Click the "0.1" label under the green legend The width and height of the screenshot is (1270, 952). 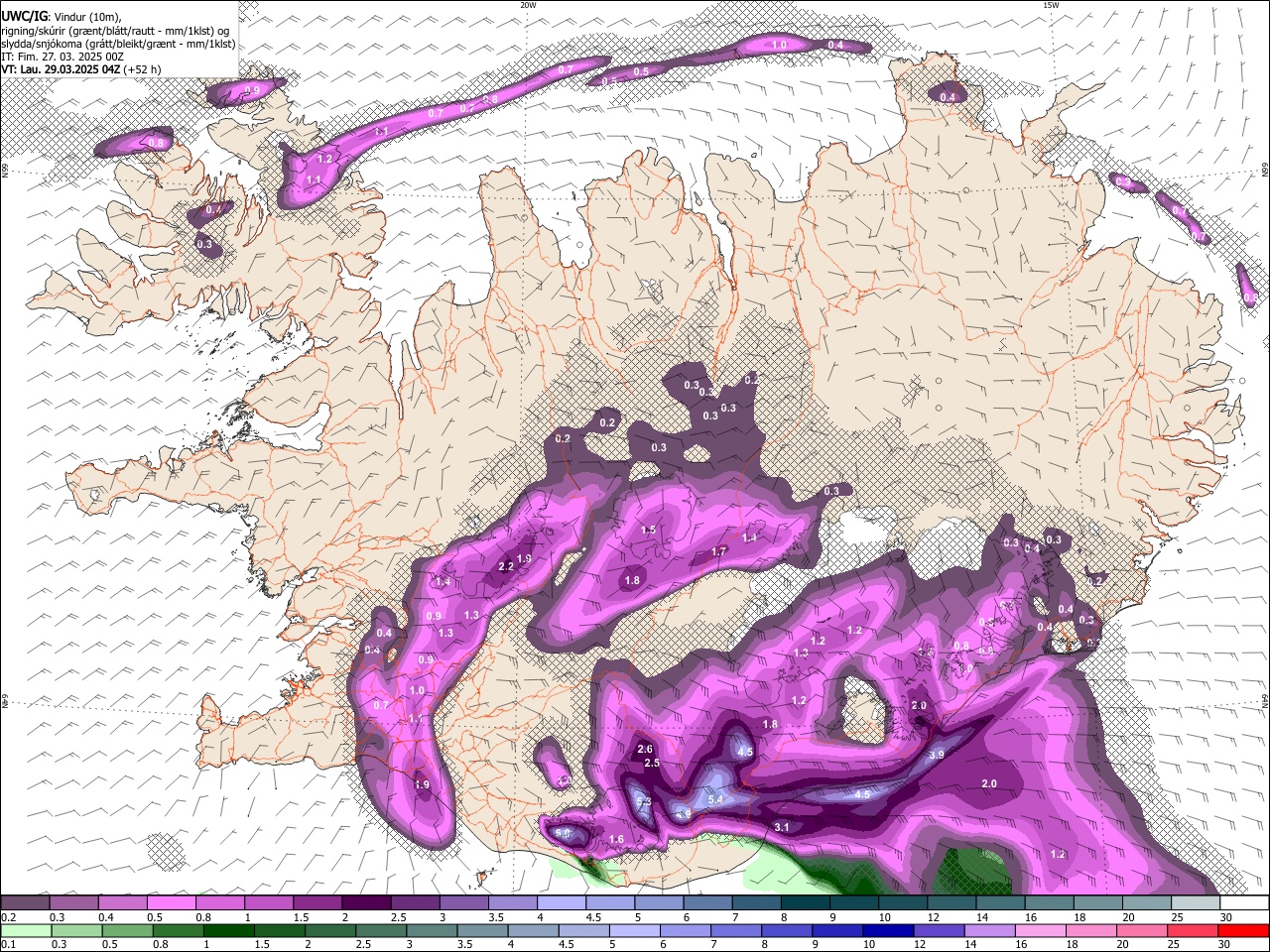(8, 944)
